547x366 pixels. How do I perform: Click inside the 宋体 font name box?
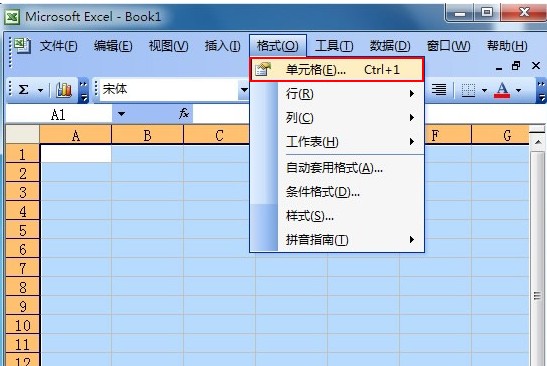coord(169,90)
